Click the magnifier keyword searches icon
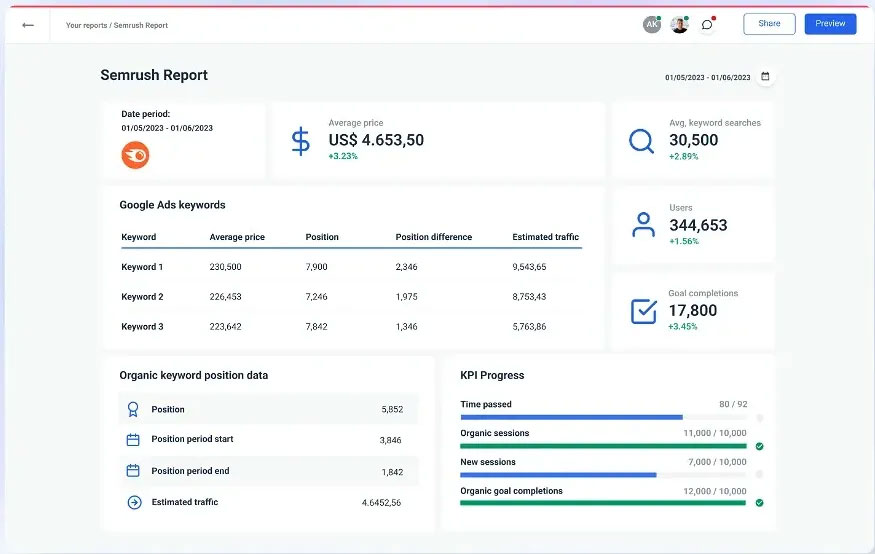 coord(641,141)
